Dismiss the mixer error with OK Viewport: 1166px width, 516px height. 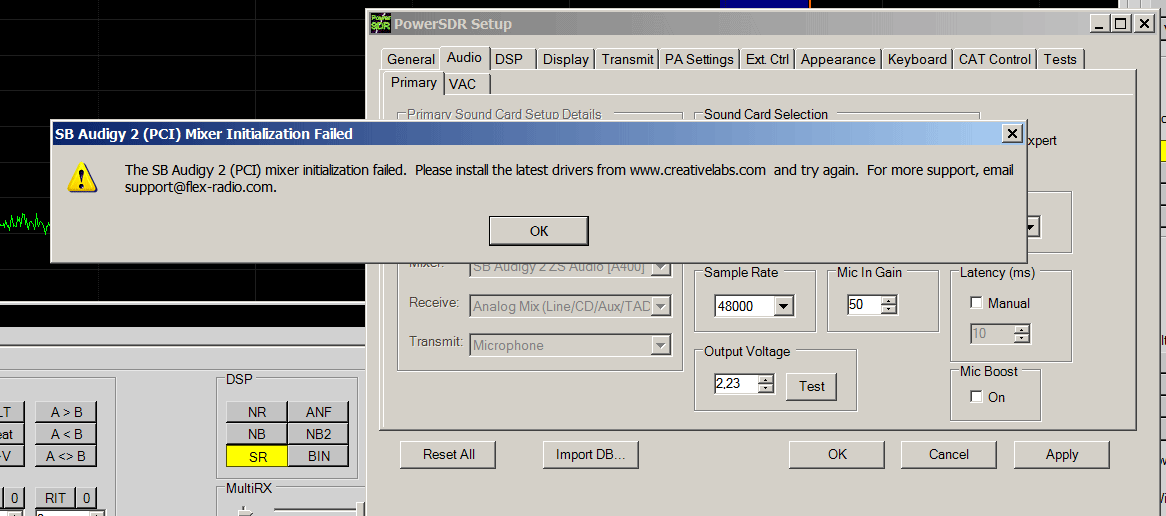tap(538, 231)
